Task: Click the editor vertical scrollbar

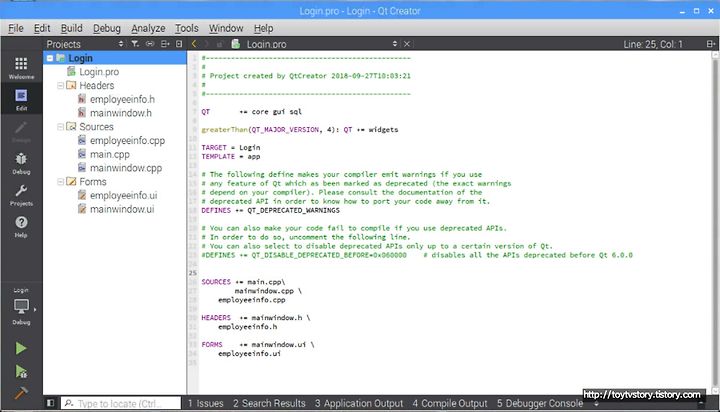Action: (715, 223)
